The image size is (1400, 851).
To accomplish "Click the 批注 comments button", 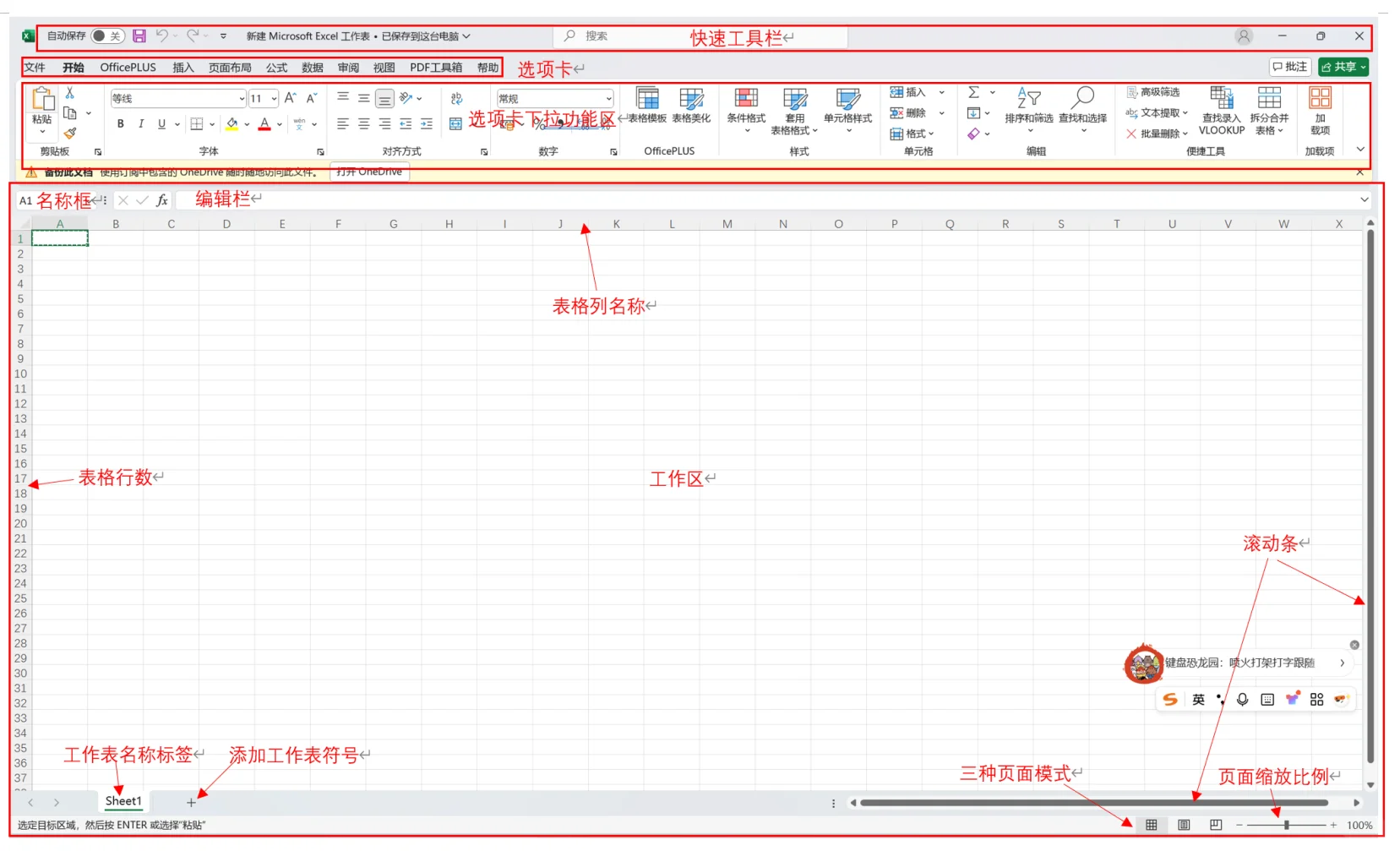I will click(x=1290, y=67).
